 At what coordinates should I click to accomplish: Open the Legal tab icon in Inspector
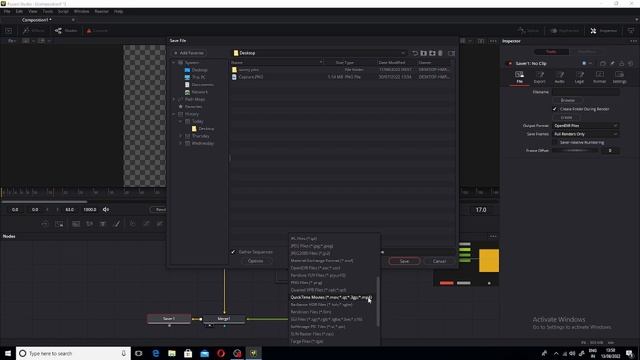579,77
